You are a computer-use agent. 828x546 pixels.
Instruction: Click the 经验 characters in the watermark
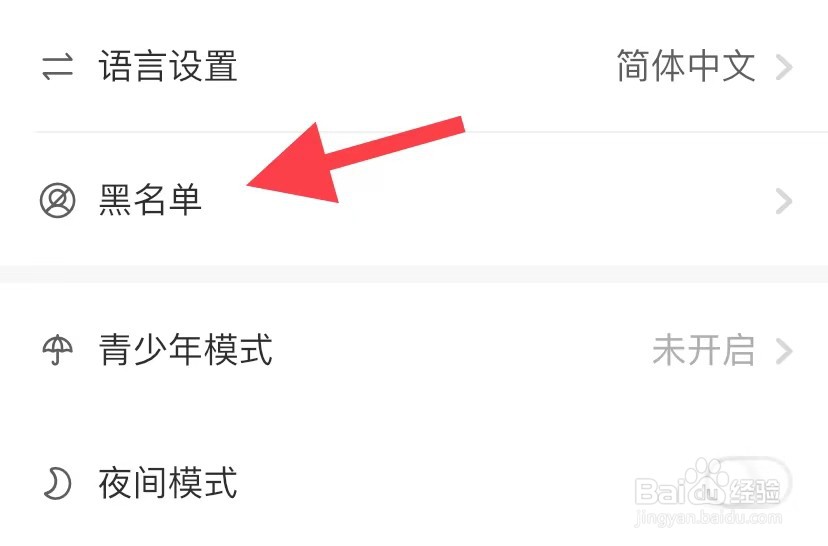755,492
